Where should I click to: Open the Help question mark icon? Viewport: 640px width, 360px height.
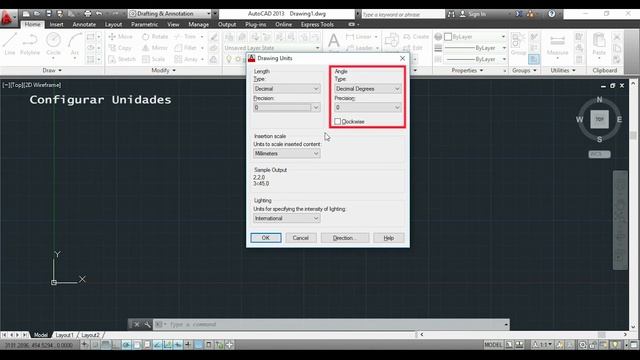[551, 14]
